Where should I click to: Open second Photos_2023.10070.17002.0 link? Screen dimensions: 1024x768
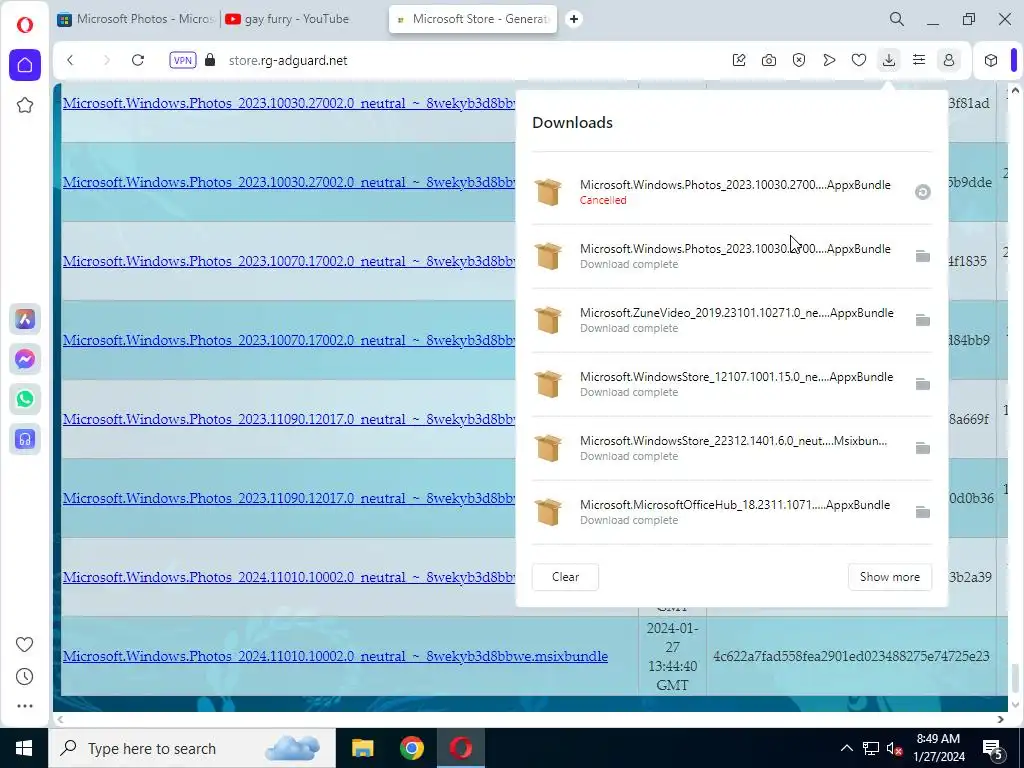(x=289, y=340)
